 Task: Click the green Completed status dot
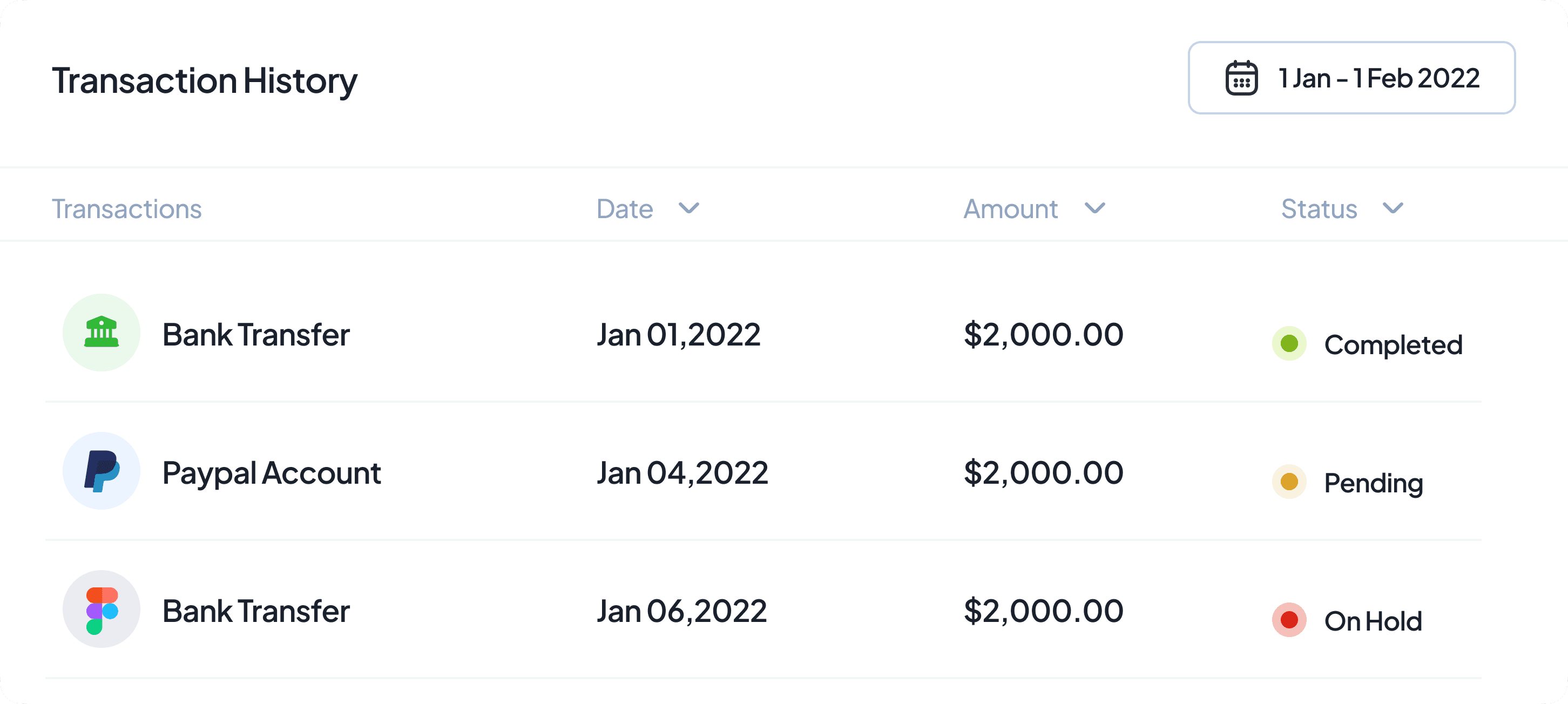[1289, 344]
